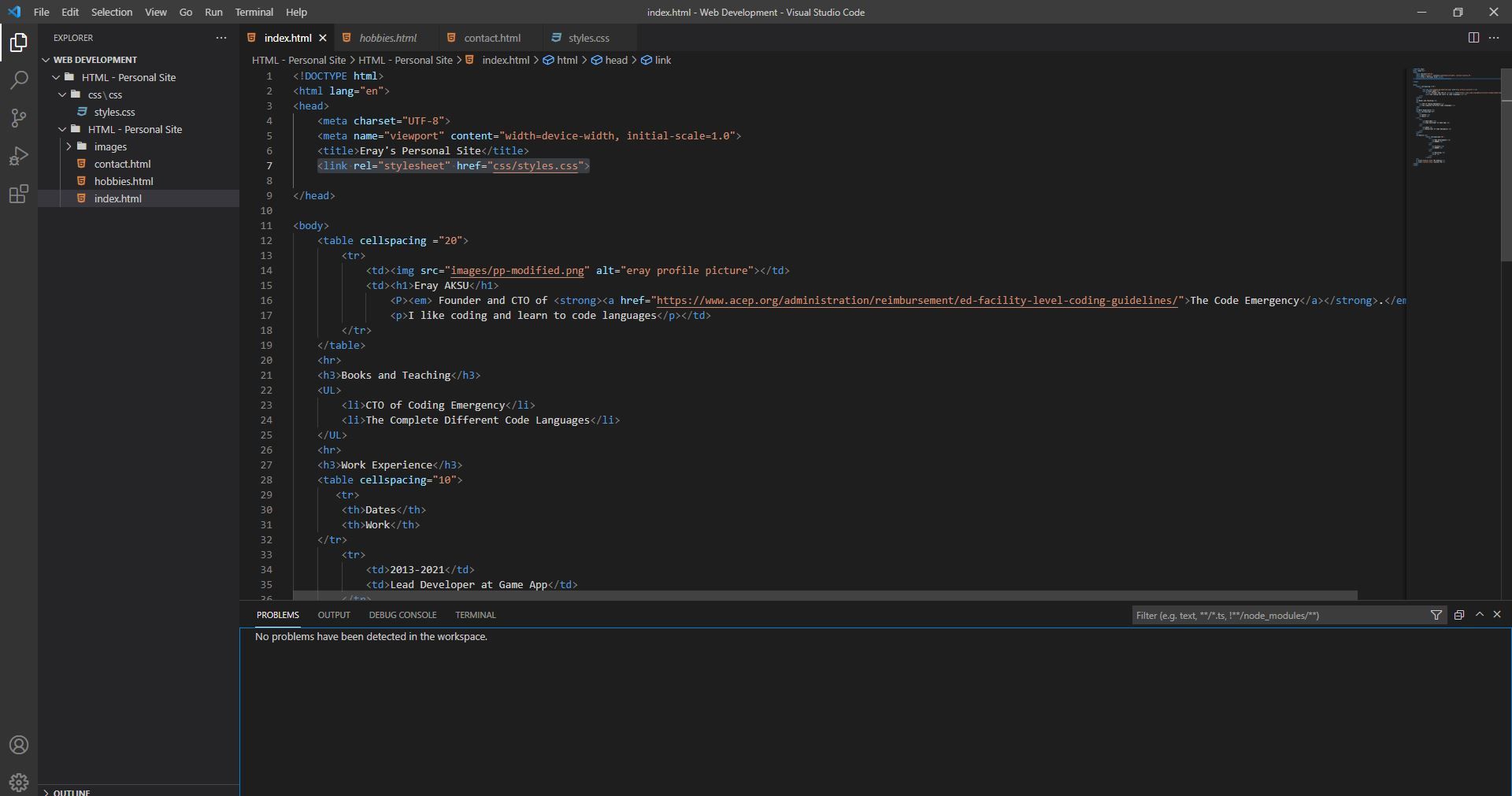Click the filter funnel icon in Problems
The height and width of the screenshot is (796, 1512).
tap(1436, 615)
